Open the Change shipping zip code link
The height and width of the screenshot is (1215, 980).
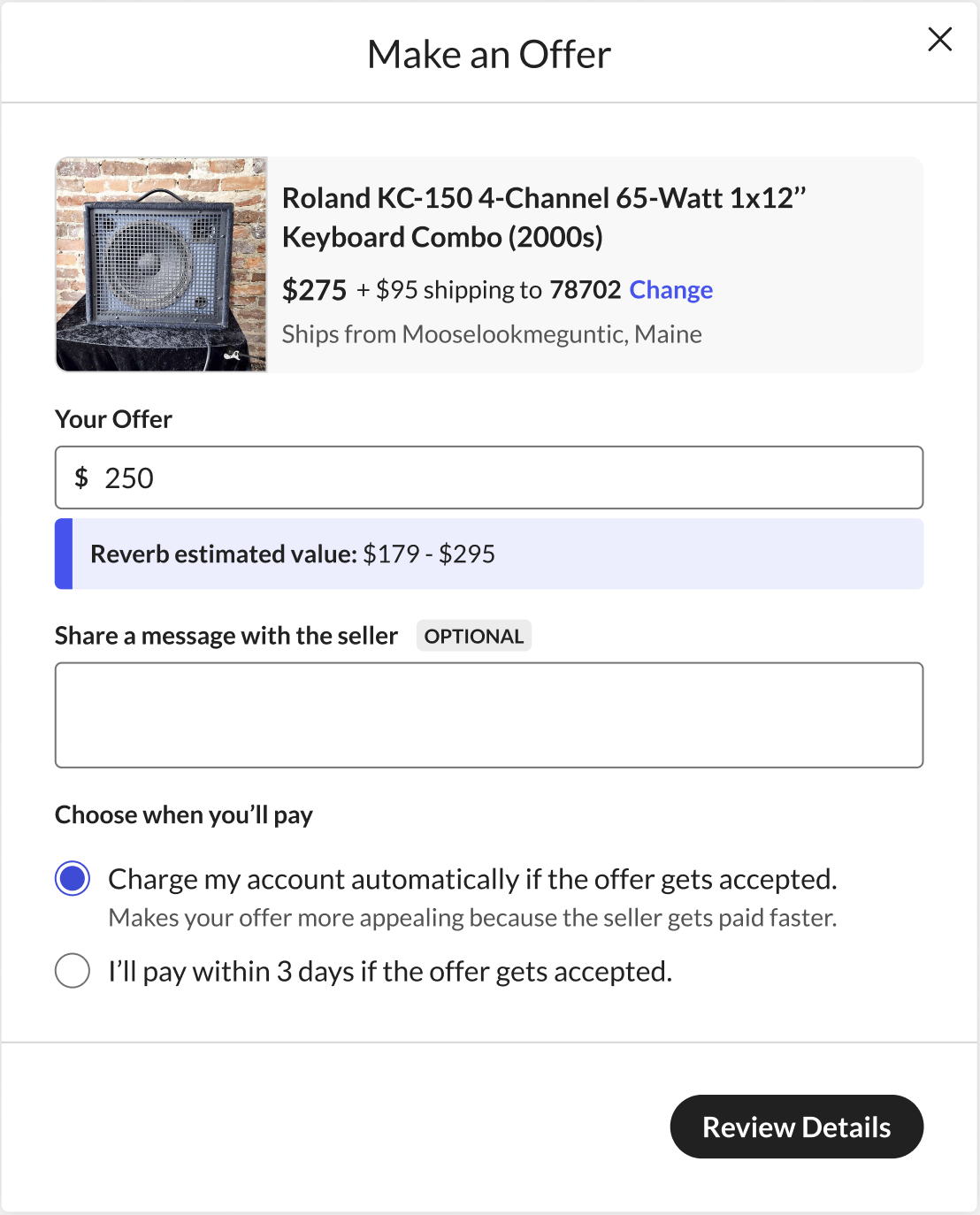670,290
